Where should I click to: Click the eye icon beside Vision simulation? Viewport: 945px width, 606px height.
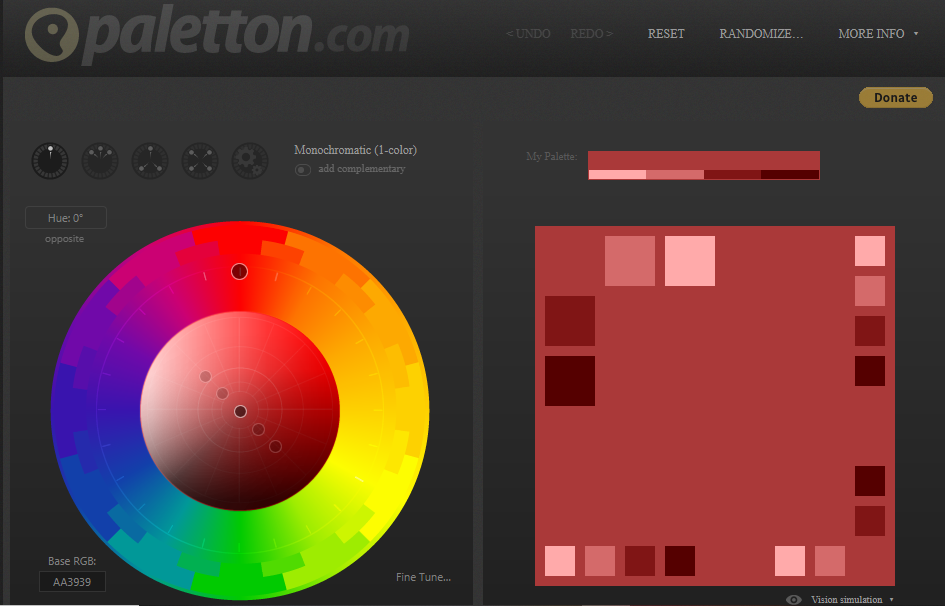click(x=794, y=599)
